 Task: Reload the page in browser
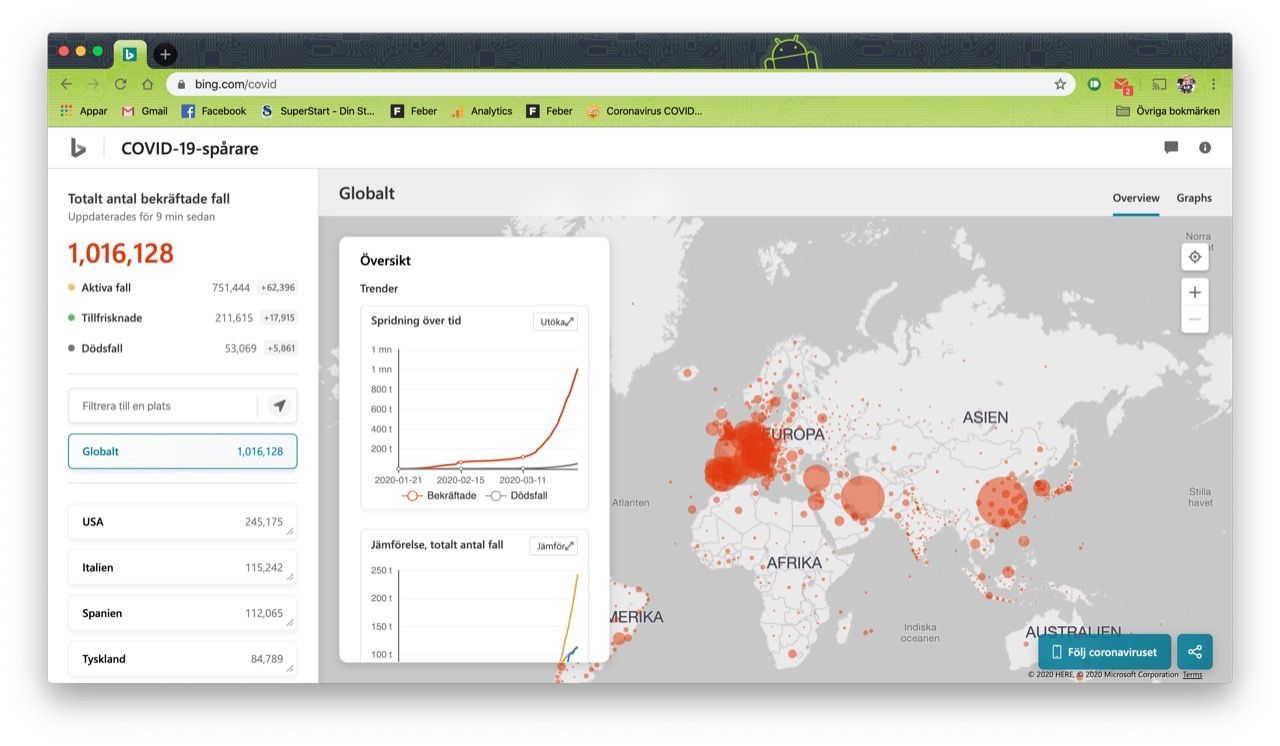pos(120,85)
